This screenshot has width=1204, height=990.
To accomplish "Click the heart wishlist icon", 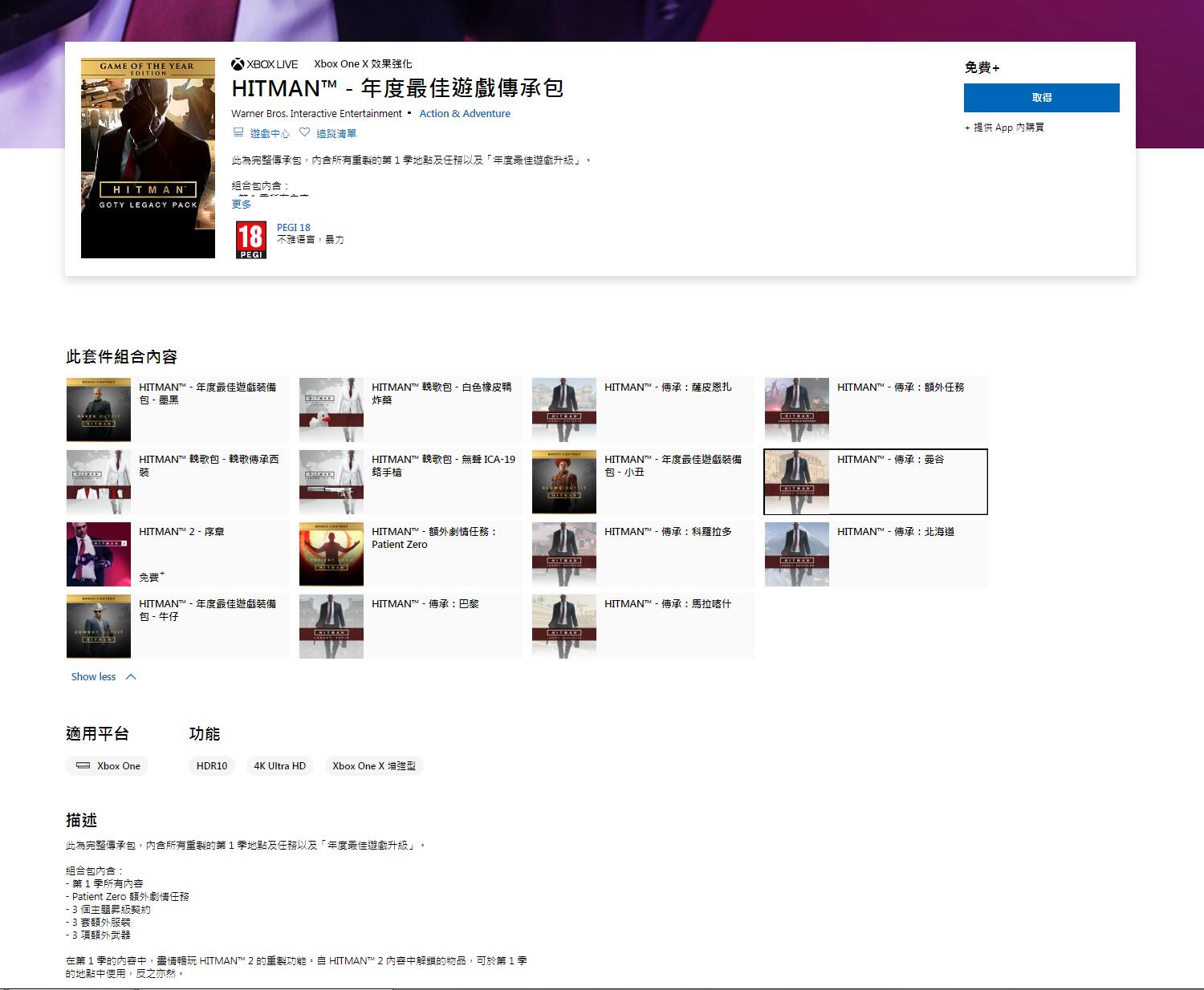I will coord(304,132).
